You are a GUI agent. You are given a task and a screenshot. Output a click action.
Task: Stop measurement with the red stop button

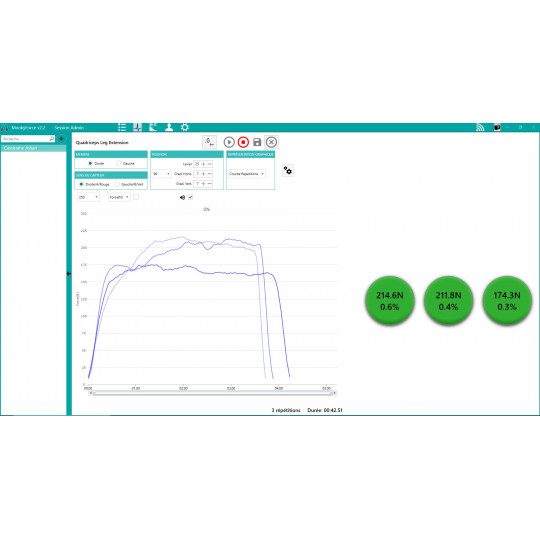(x=243, y=142)
